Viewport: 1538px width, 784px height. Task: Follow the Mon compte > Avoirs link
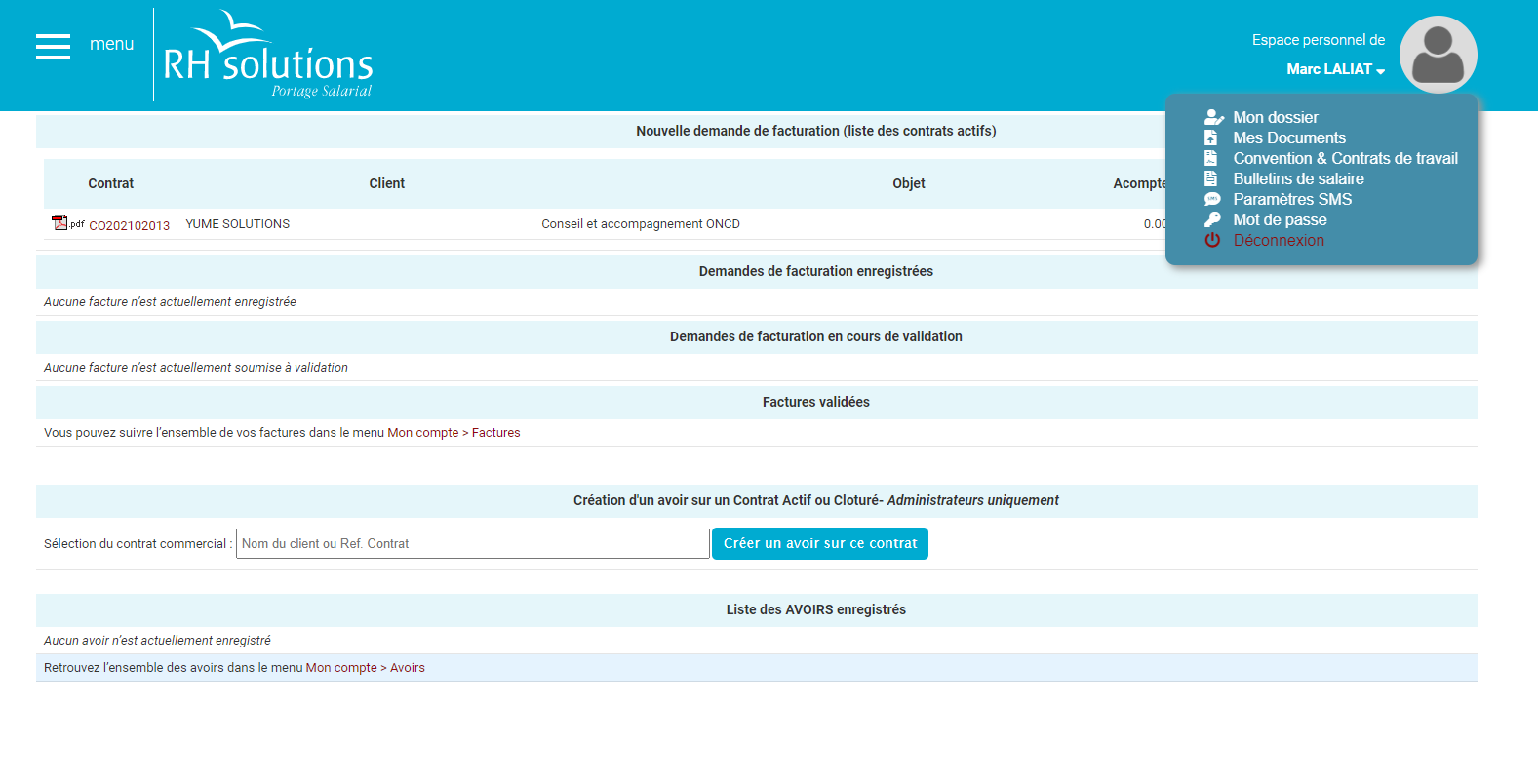[x=366, y=668]
